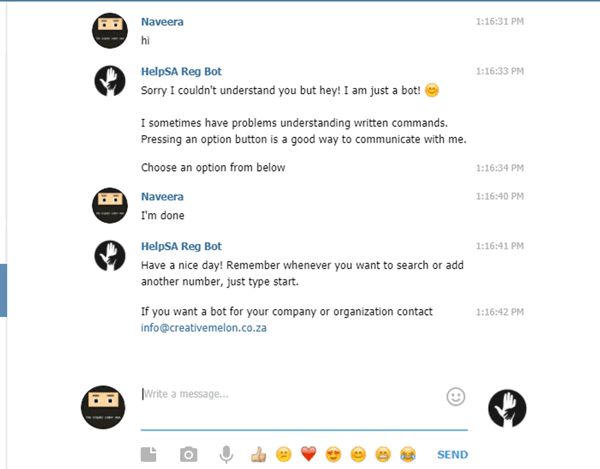
Task: Click the attach file icon
Action: click(x=149, y=455)
